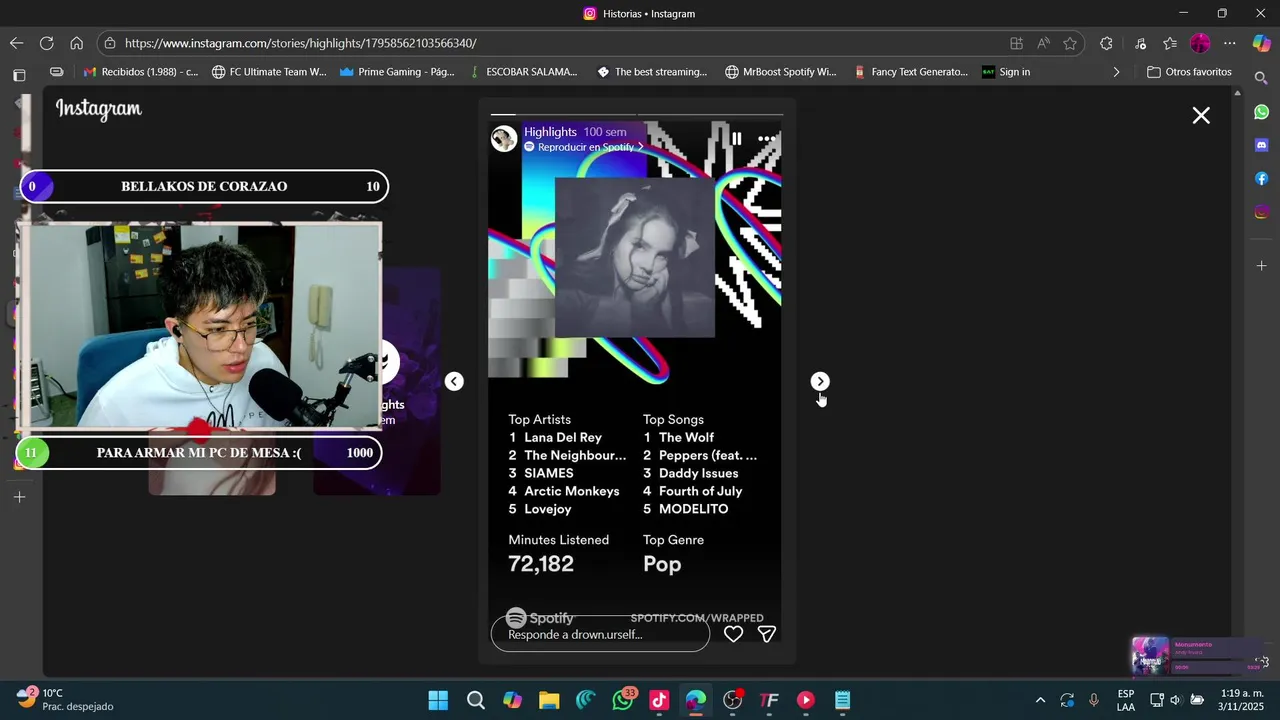Add this page to favorites star
The height and width of the screenshot is (720, 1280).
point(1070,43)
